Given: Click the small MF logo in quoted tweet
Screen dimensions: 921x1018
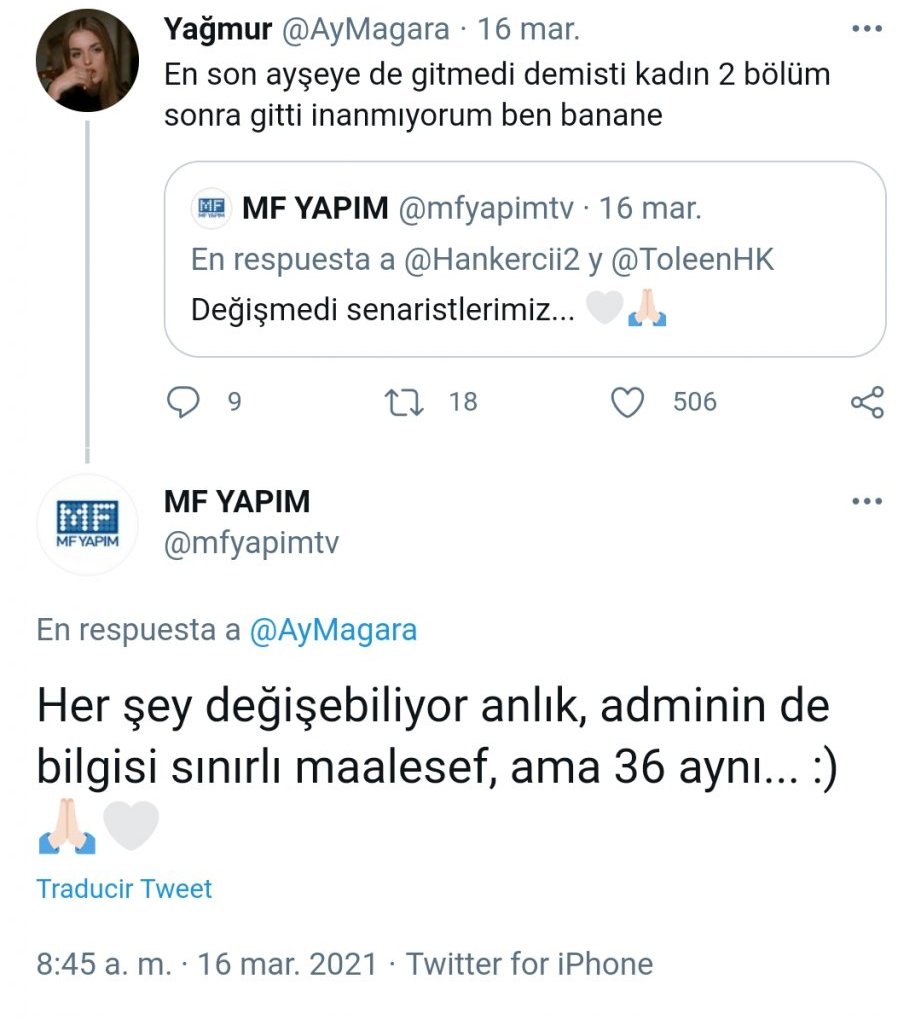Looking at the screenshot, I should tap(211, 208).
